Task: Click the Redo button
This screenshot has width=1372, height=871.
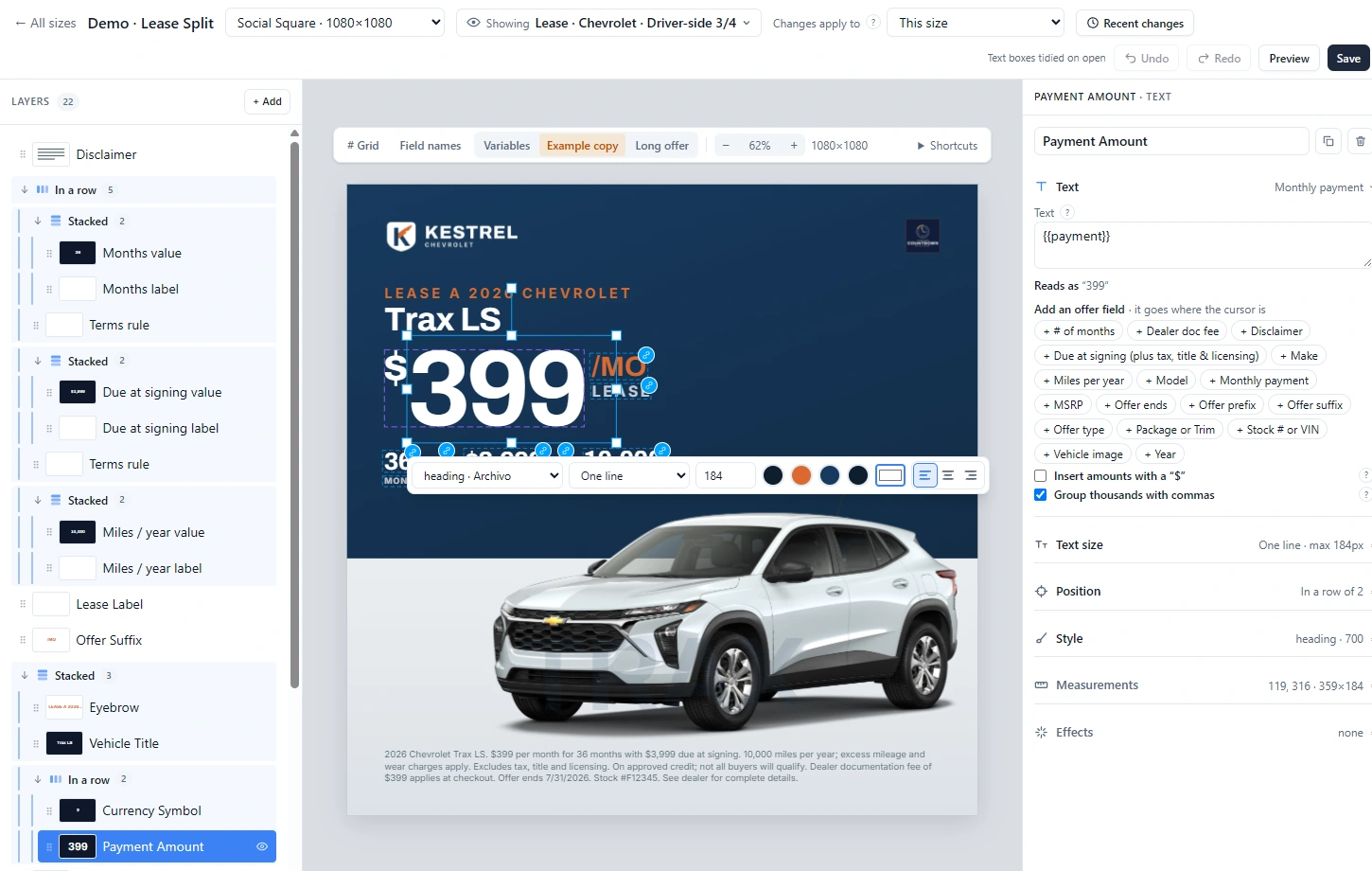Action: 1219,58
